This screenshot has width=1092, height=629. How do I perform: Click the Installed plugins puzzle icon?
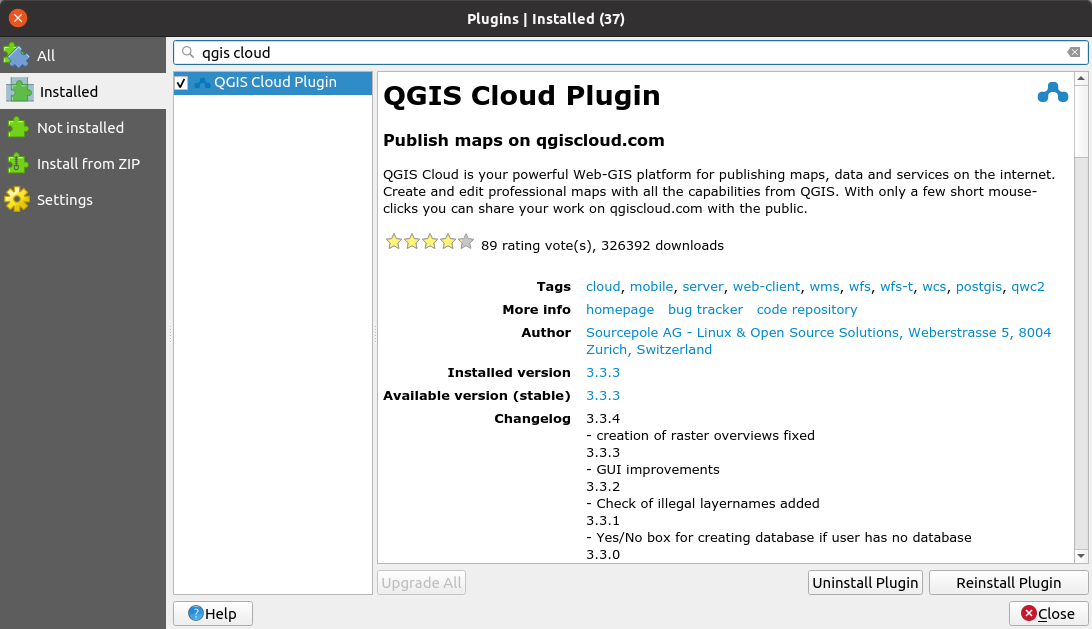(20, 91)
